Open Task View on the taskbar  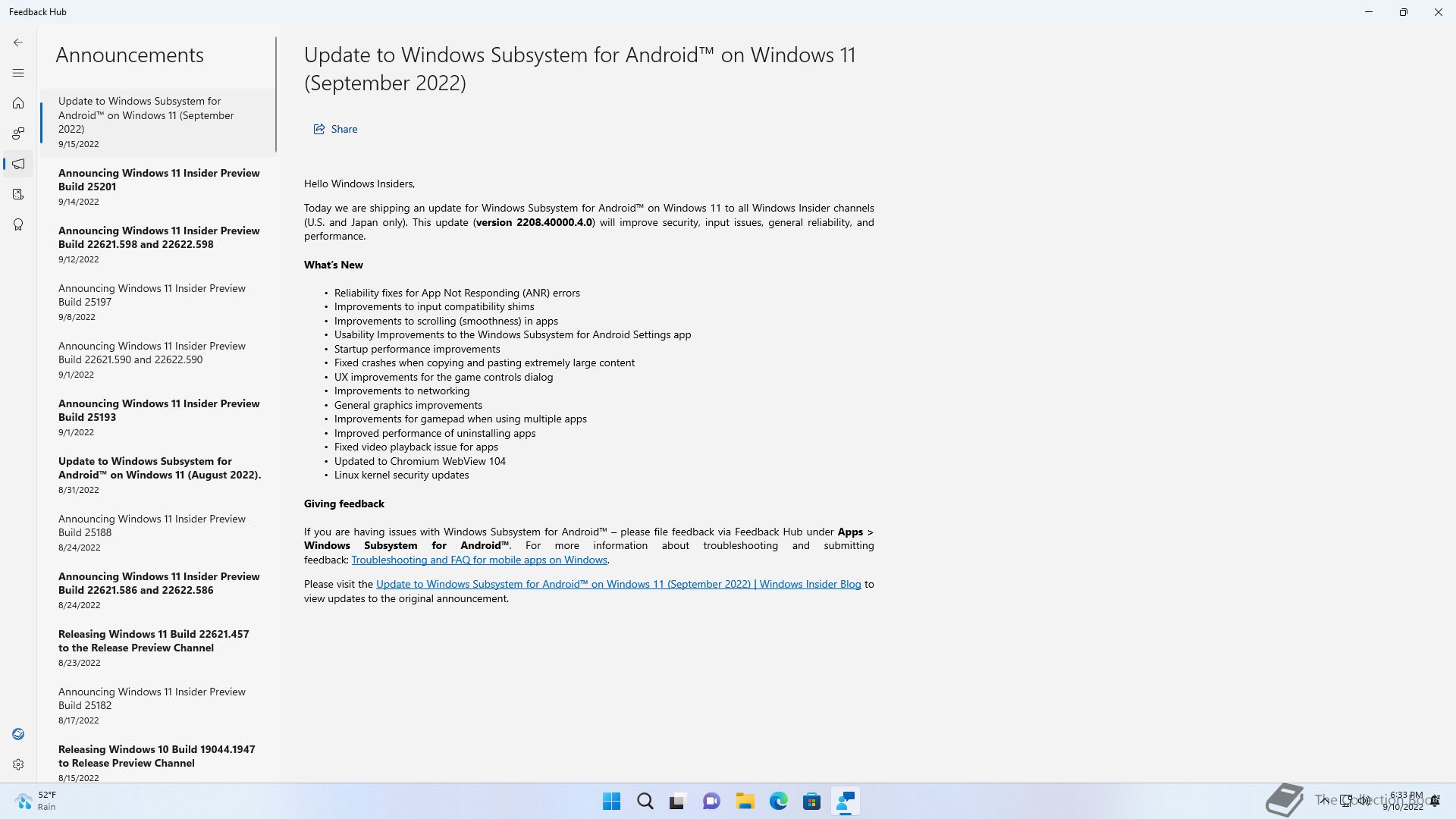[677, 802]
